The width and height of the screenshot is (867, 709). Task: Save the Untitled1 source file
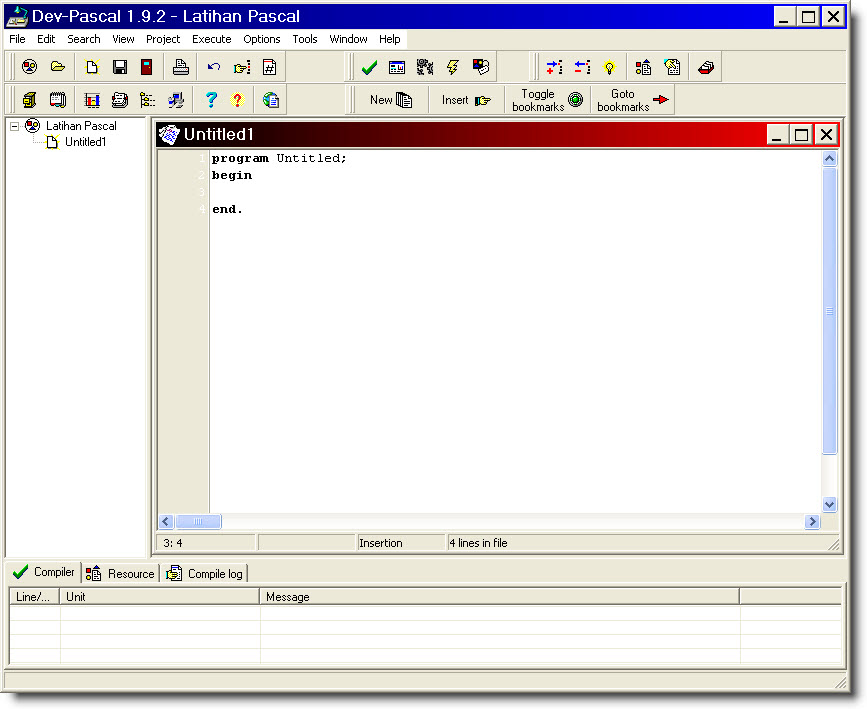click(120, 67)
